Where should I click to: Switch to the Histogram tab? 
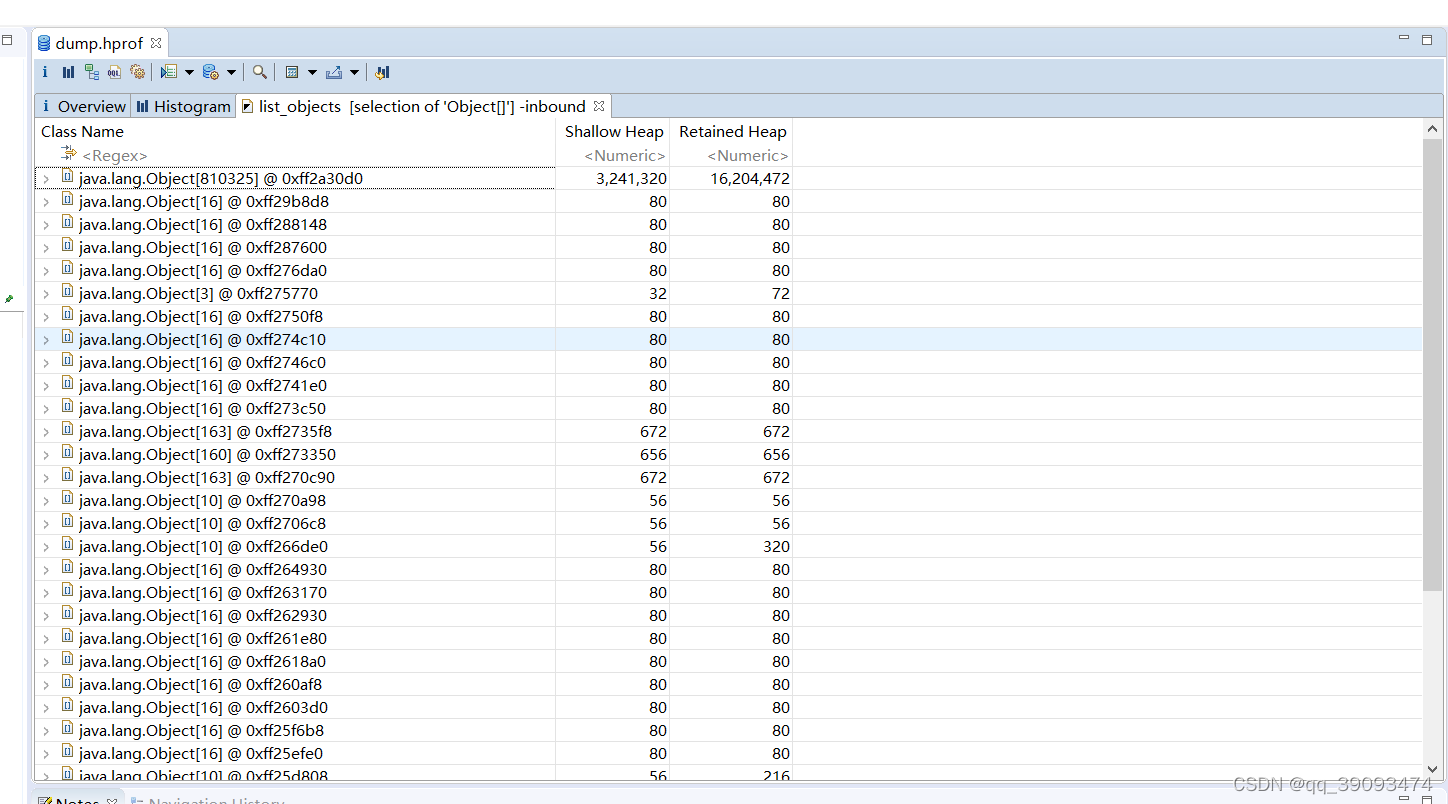183,106
